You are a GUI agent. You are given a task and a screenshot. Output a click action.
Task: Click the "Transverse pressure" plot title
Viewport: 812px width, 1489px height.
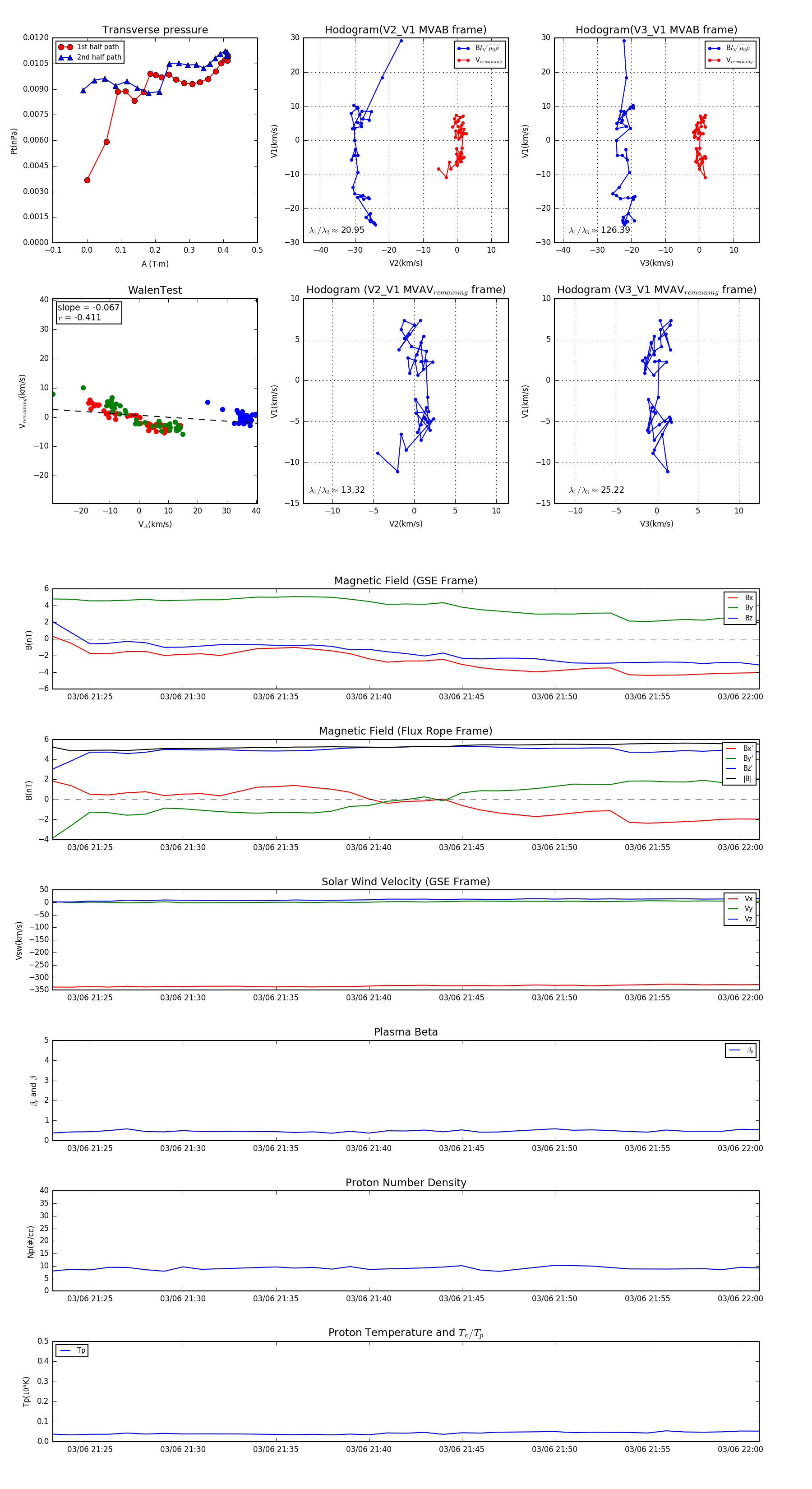(155, 30)
